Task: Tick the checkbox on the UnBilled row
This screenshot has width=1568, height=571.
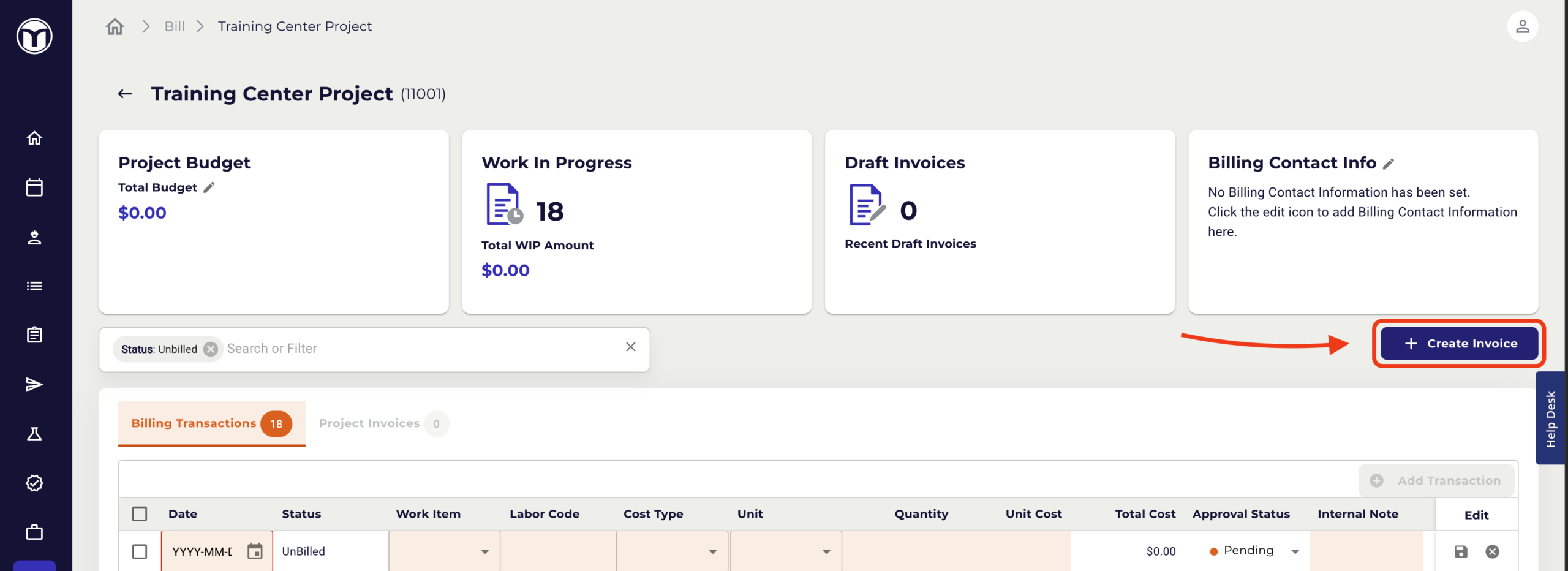Action: tap(140, 551)
